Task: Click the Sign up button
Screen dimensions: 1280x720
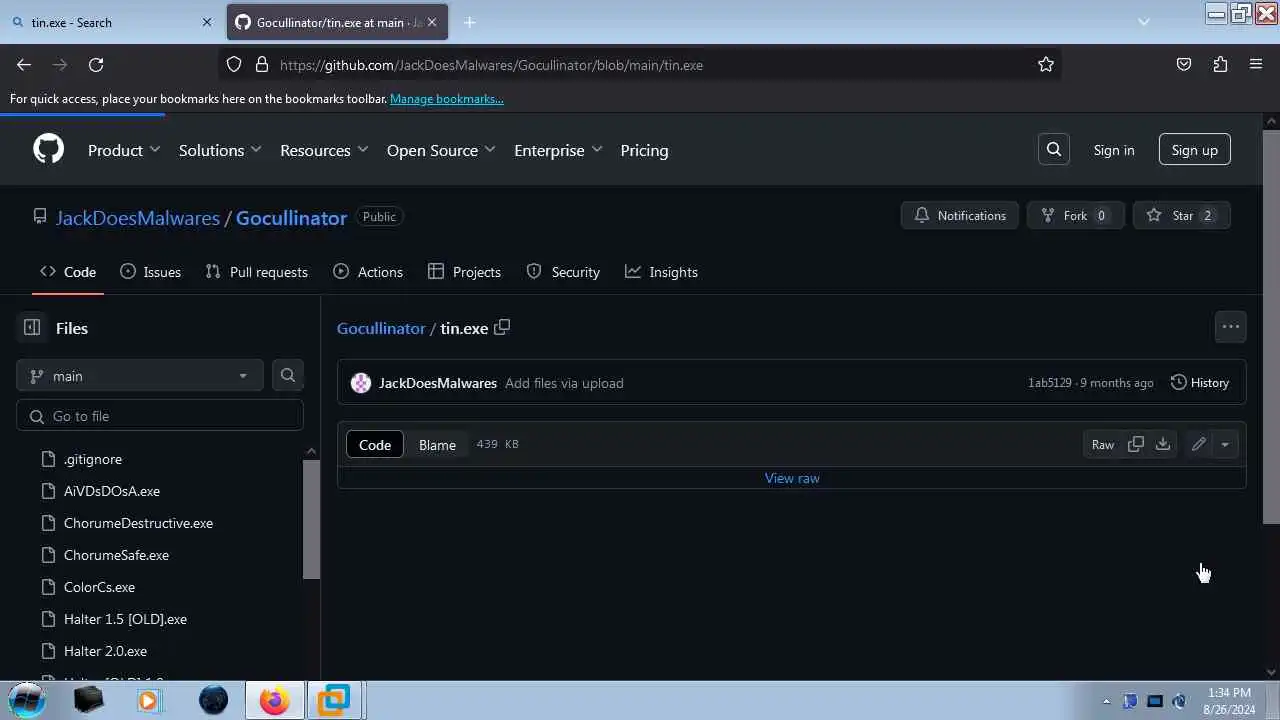Action: [1194, 150]
